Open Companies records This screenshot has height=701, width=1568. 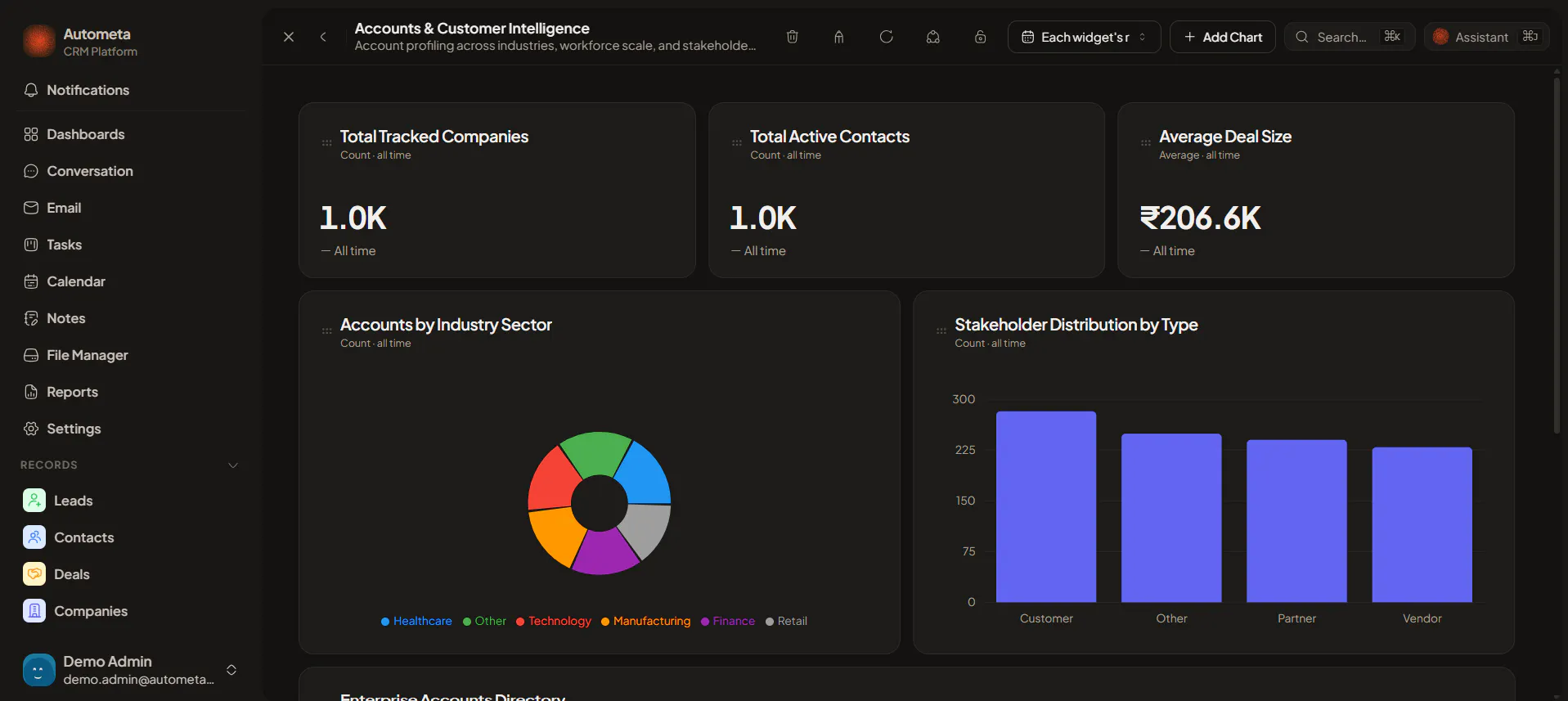131,611
